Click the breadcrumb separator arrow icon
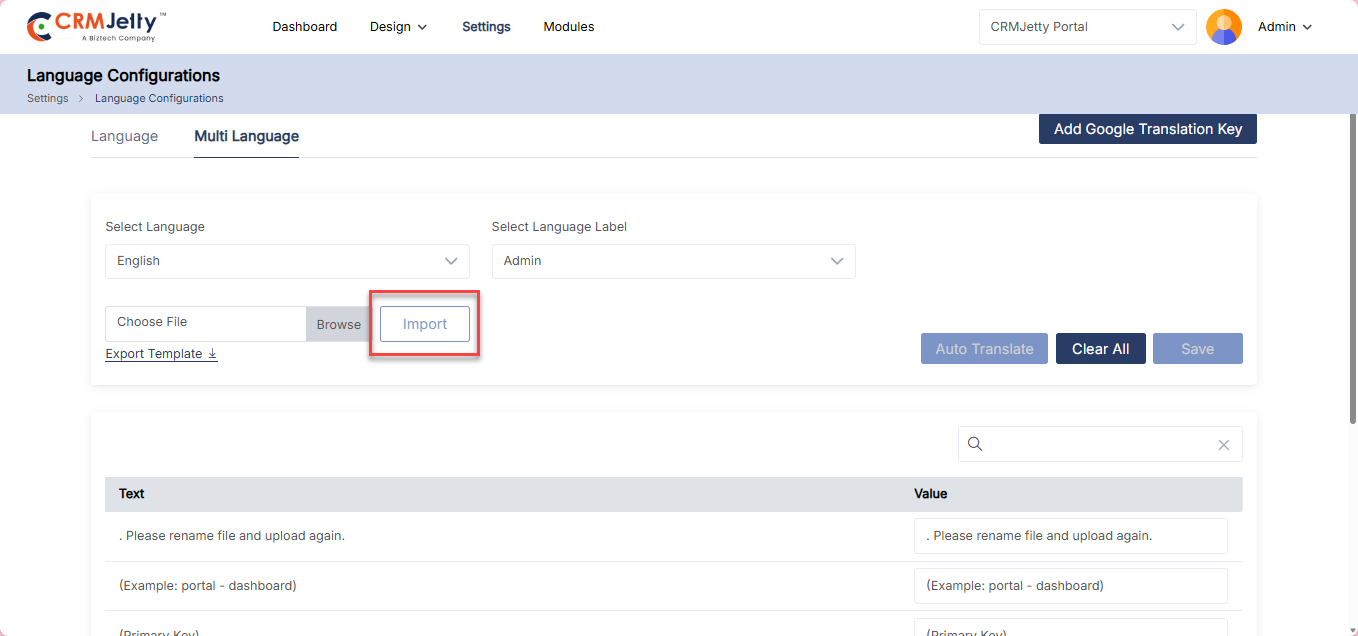The image size is (1358, 636). pos(82,99)
